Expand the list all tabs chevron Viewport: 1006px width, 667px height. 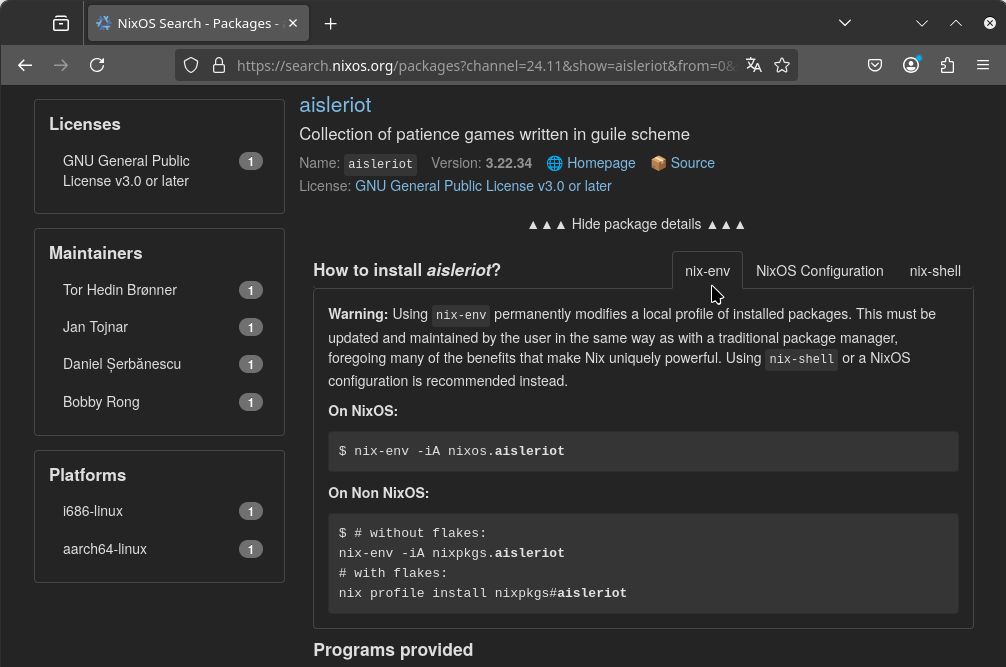pos(845,23)
